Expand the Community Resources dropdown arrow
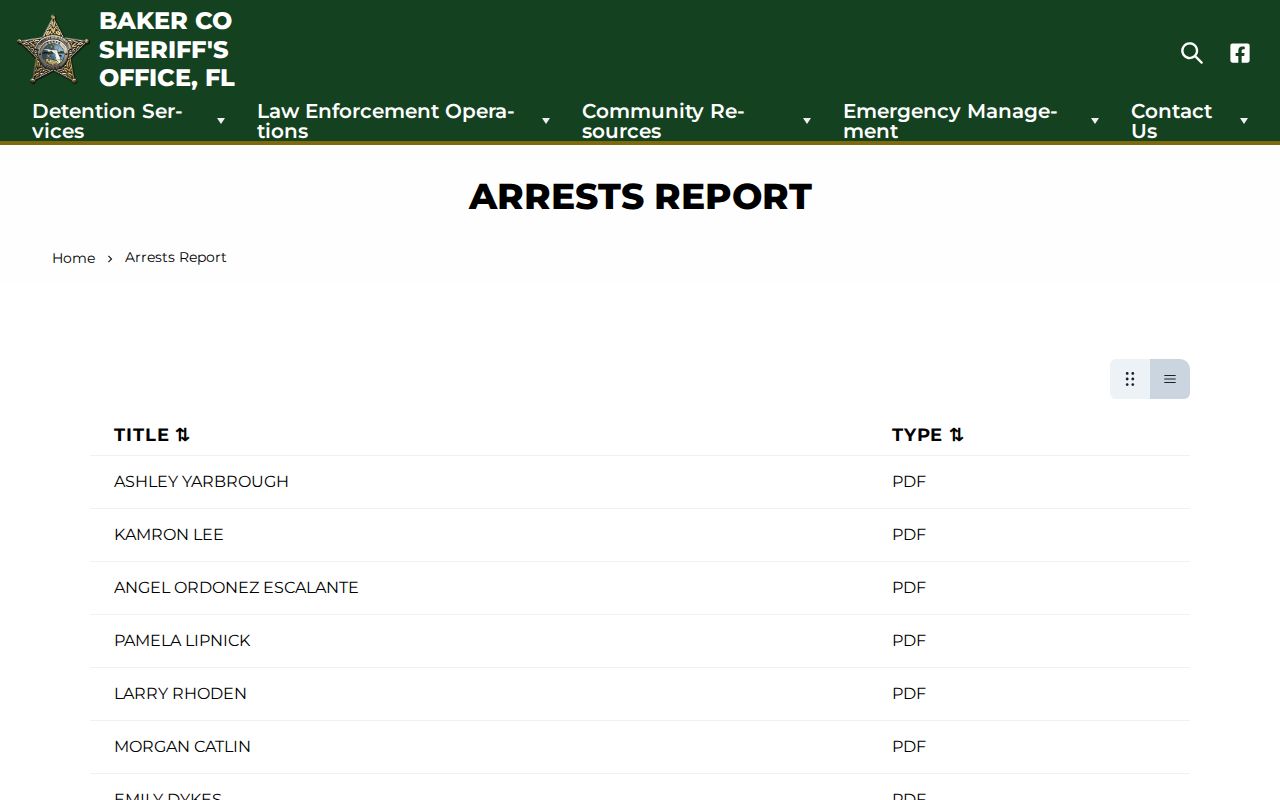The width and height of the screenshot is (1280, 800). pyautogui.click(x=807, y=121)
